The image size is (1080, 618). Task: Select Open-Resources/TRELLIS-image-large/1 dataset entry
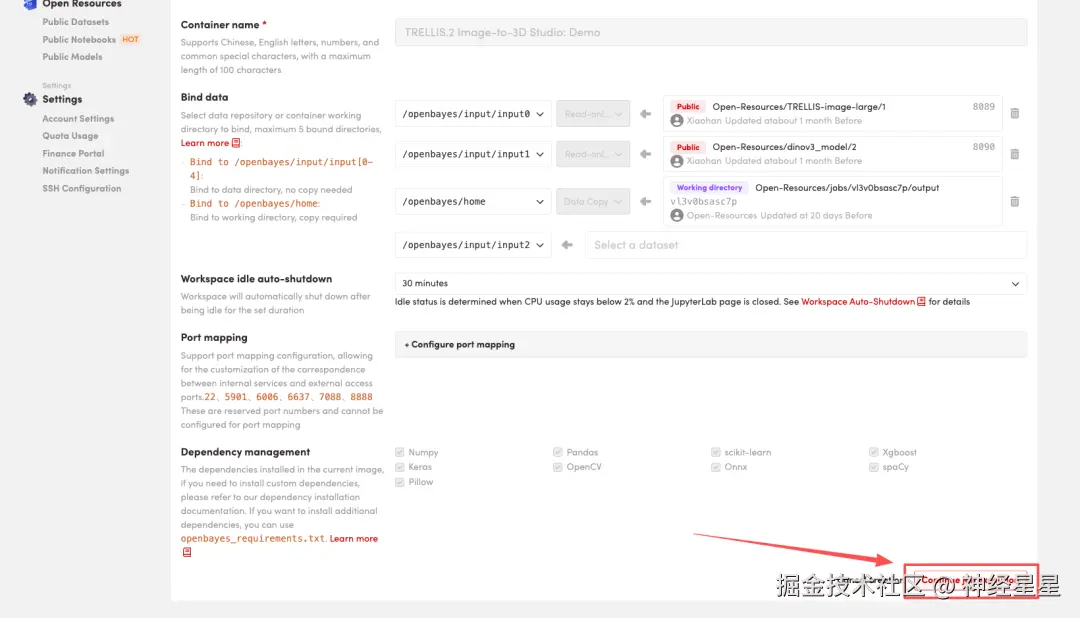pos(833,114)
